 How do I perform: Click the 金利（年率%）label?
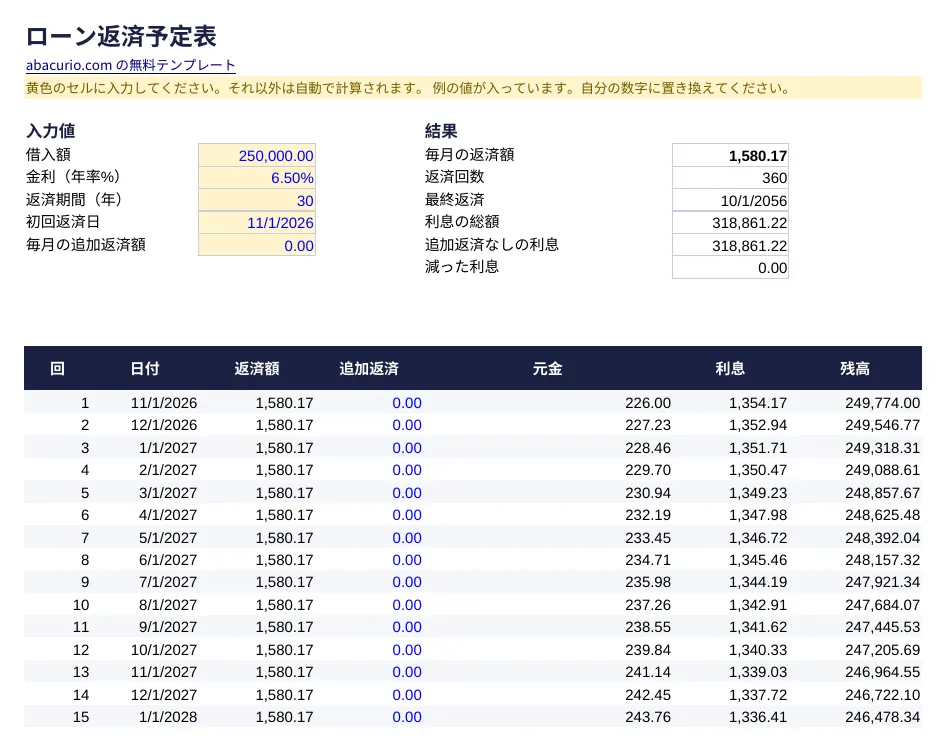point(74,177)
